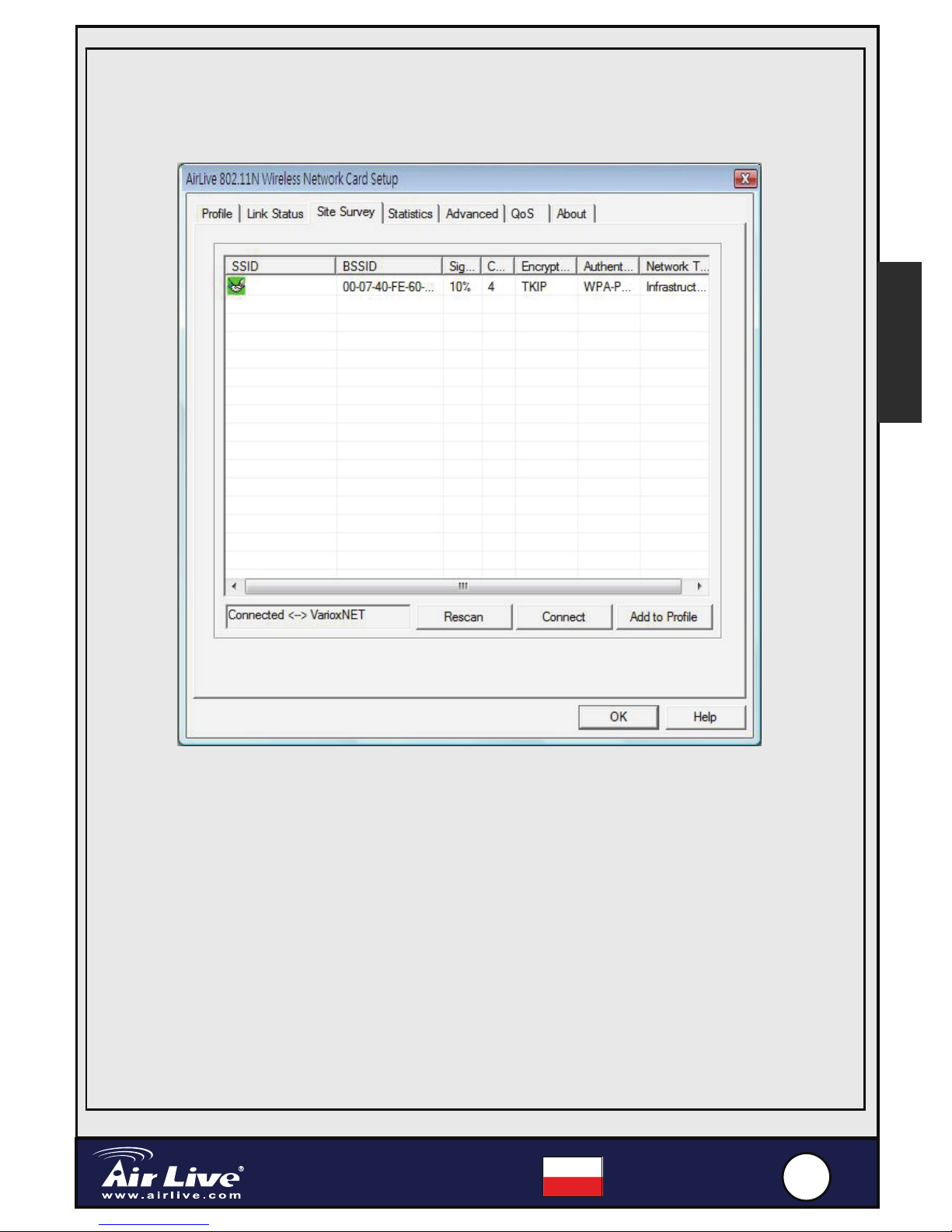Click Add to Profile button

click(664, 617)
